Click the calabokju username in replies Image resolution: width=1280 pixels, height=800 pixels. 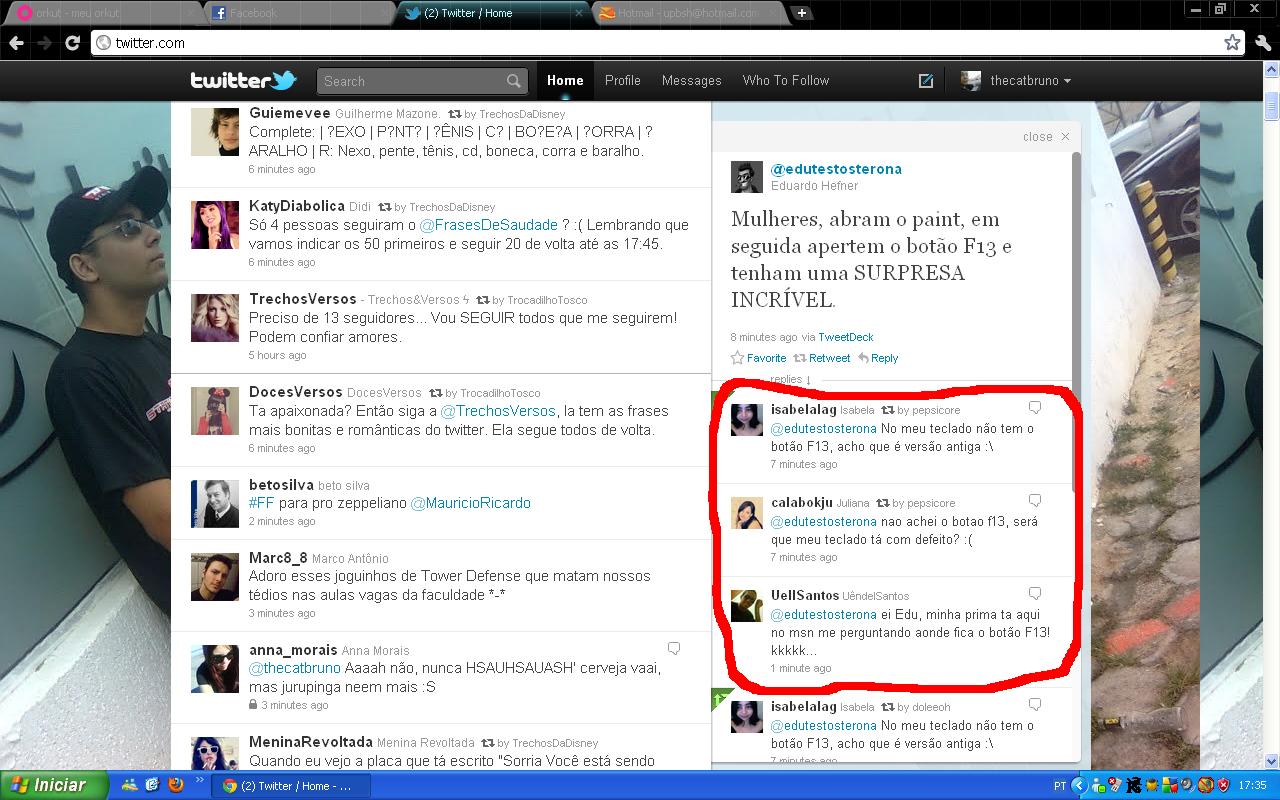[x=802, y=502]
